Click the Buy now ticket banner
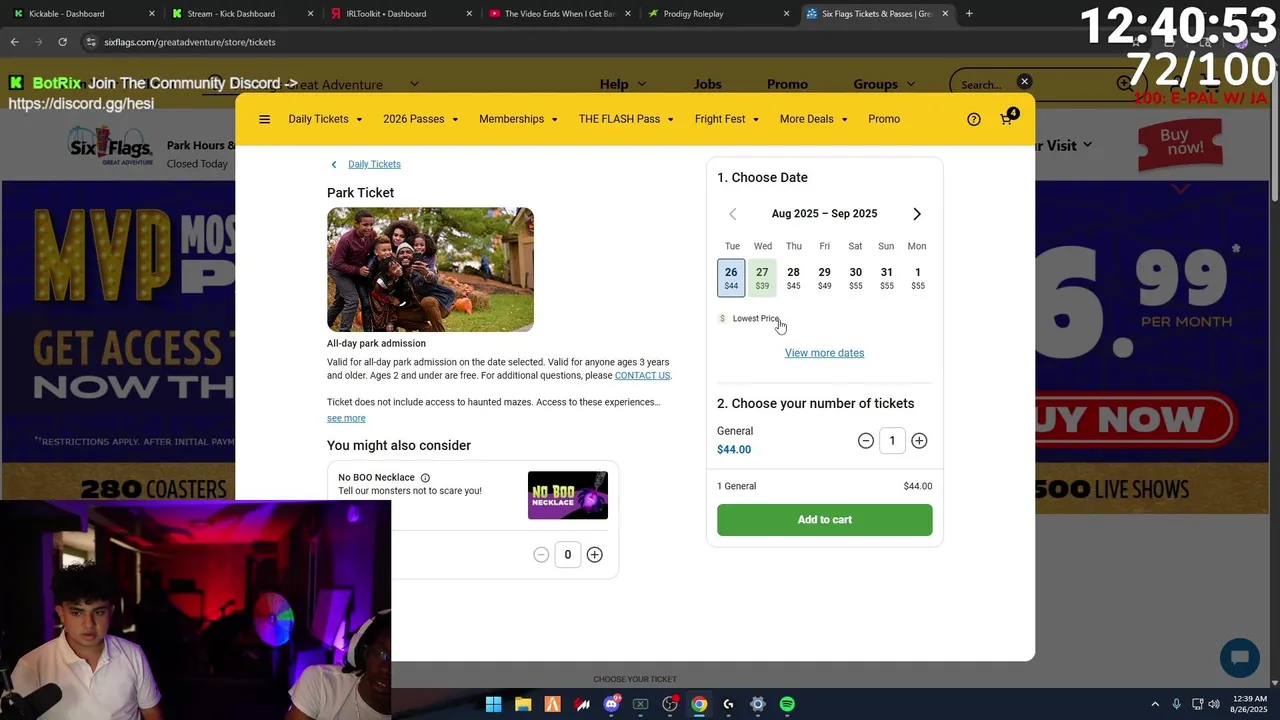 click(x=1180, y=145)
